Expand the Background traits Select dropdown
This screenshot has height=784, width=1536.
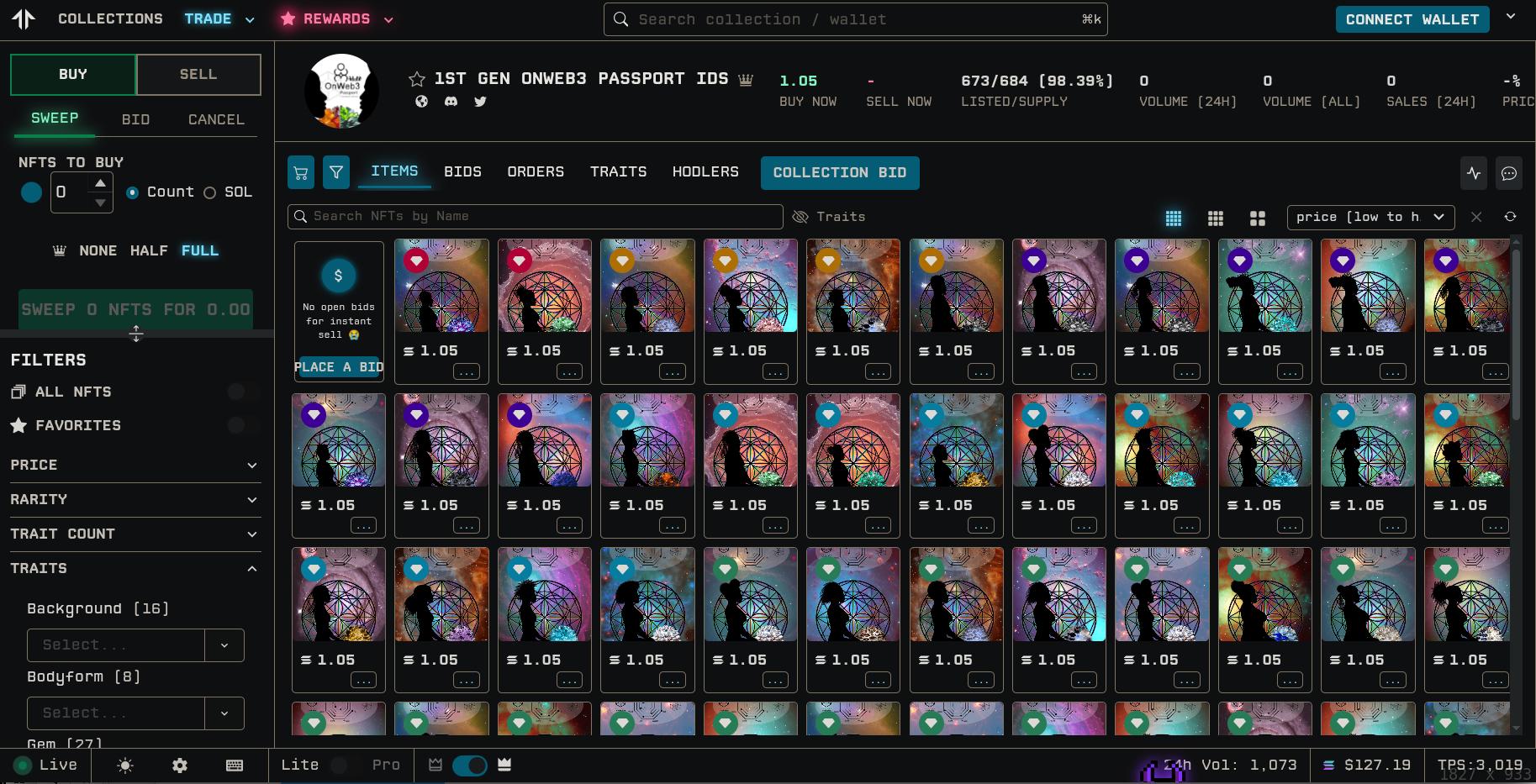pyautogui.click(x=135, y=645)
